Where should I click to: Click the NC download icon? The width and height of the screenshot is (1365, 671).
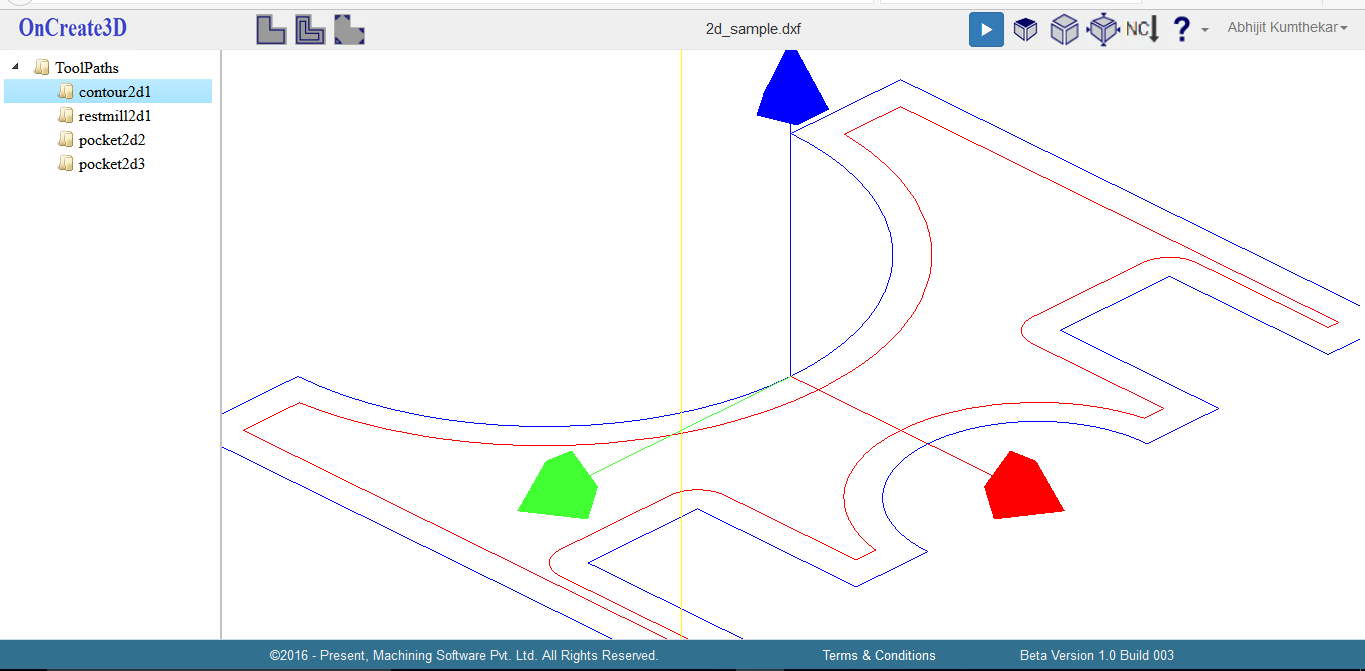1142,30
